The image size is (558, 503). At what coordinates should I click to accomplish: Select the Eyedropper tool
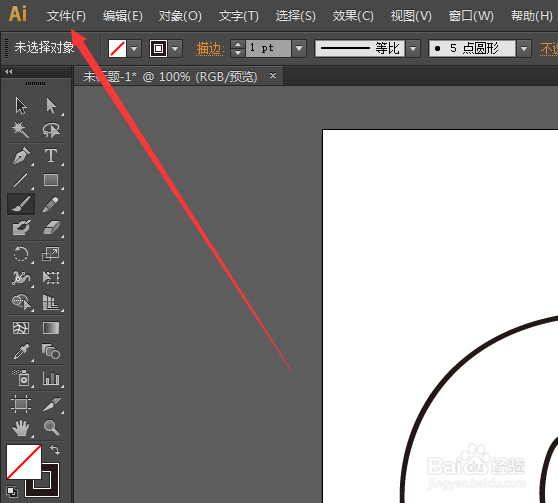[21, 352]
